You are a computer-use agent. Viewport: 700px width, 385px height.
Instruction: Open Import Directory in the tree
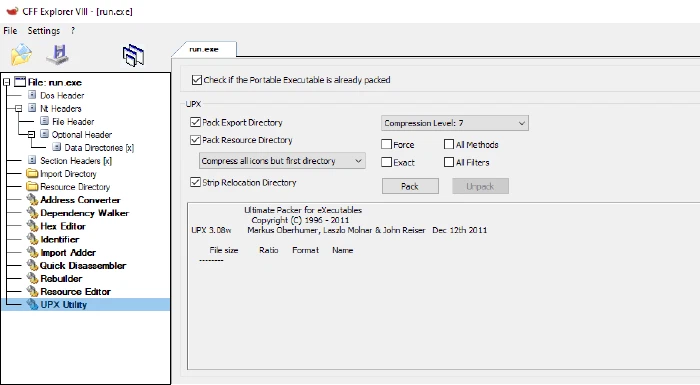(68, 174)
